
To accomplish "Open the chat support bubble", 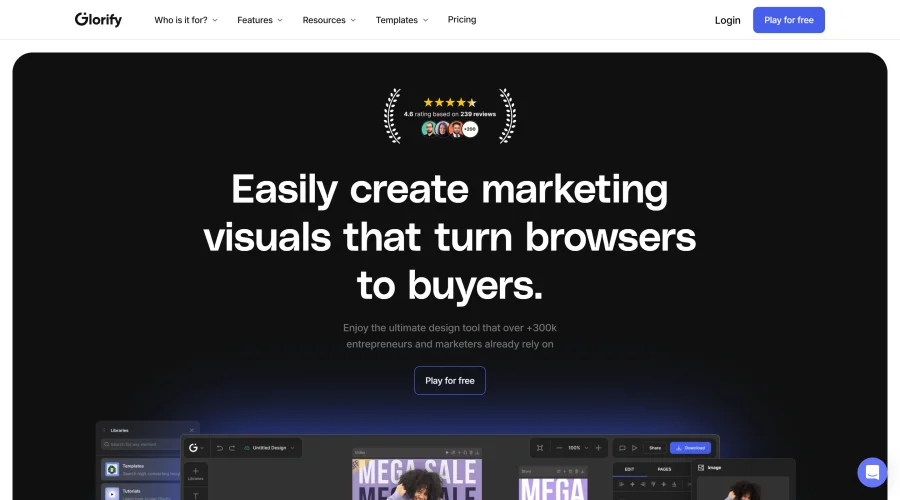I will point(872,472).
